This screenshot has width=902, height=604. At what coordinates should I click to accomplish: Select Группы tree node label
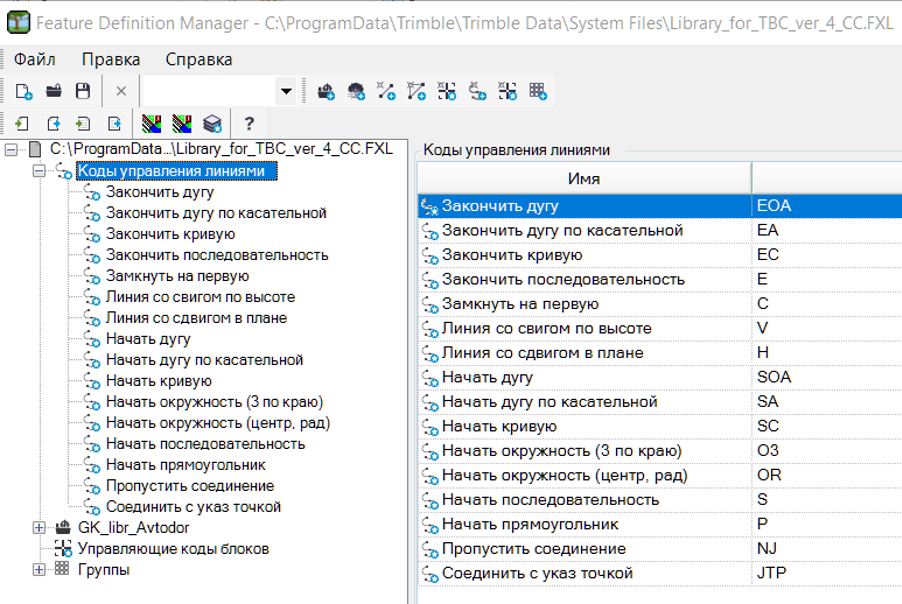pyautogui.click(x=104, y=569)
